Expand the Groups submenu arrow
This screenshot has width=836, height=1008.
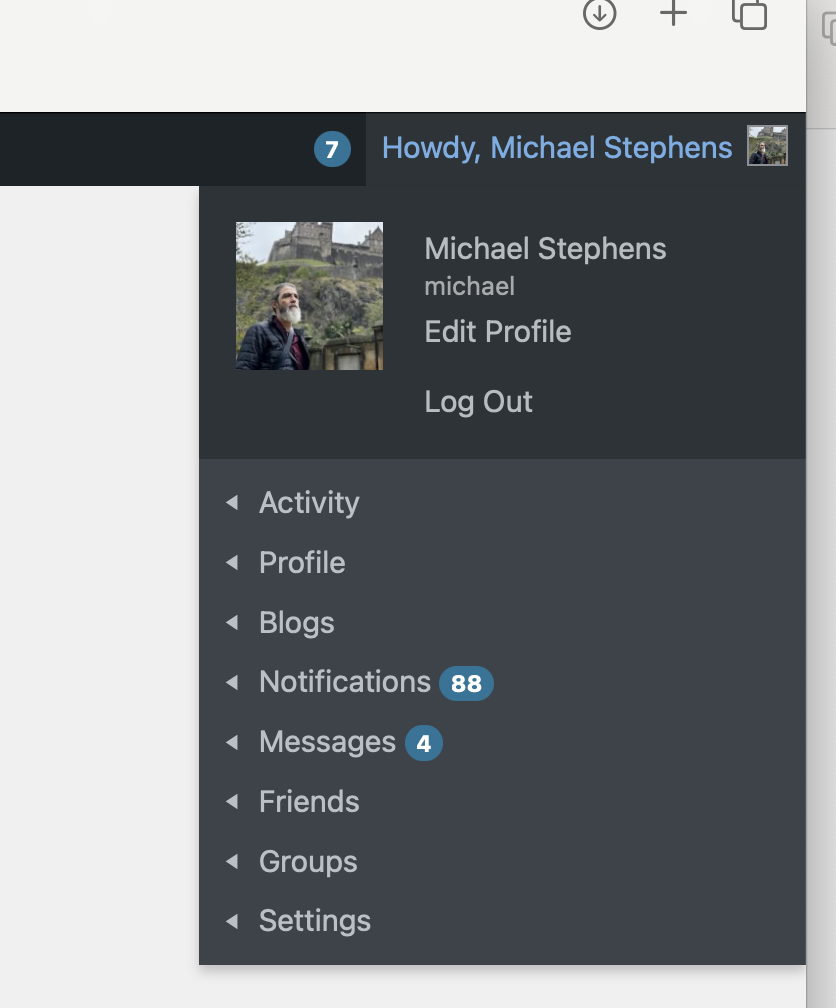point(232,861)
